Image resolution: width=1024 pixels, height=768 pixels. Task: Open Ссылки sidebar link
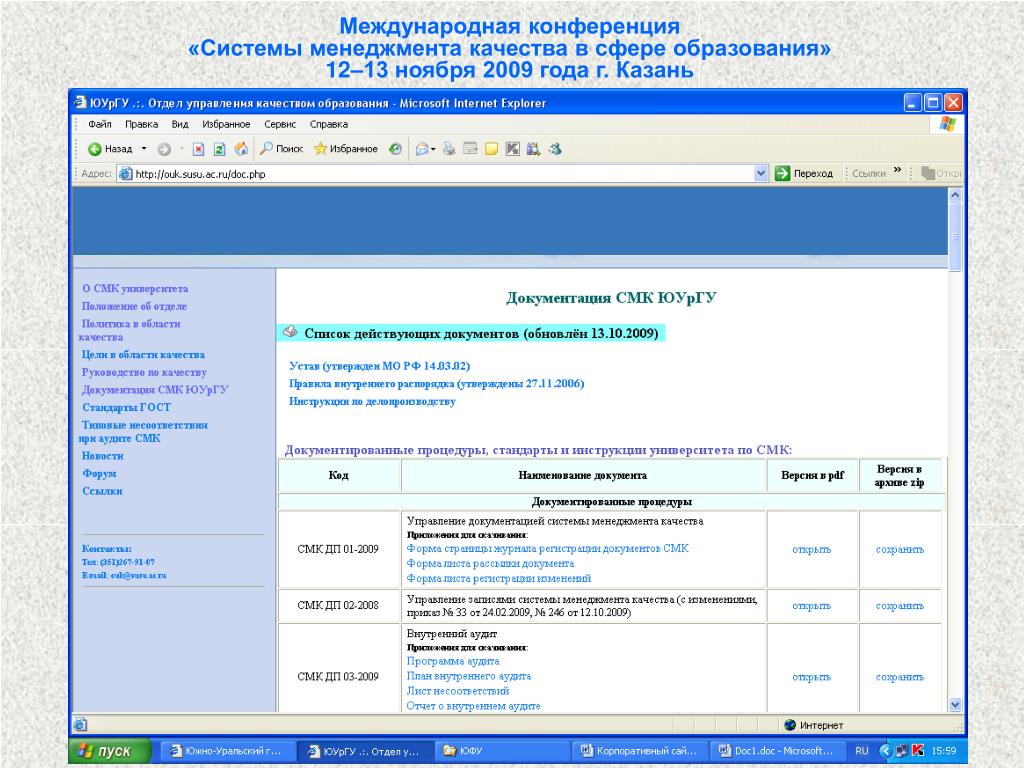(102, 491)
